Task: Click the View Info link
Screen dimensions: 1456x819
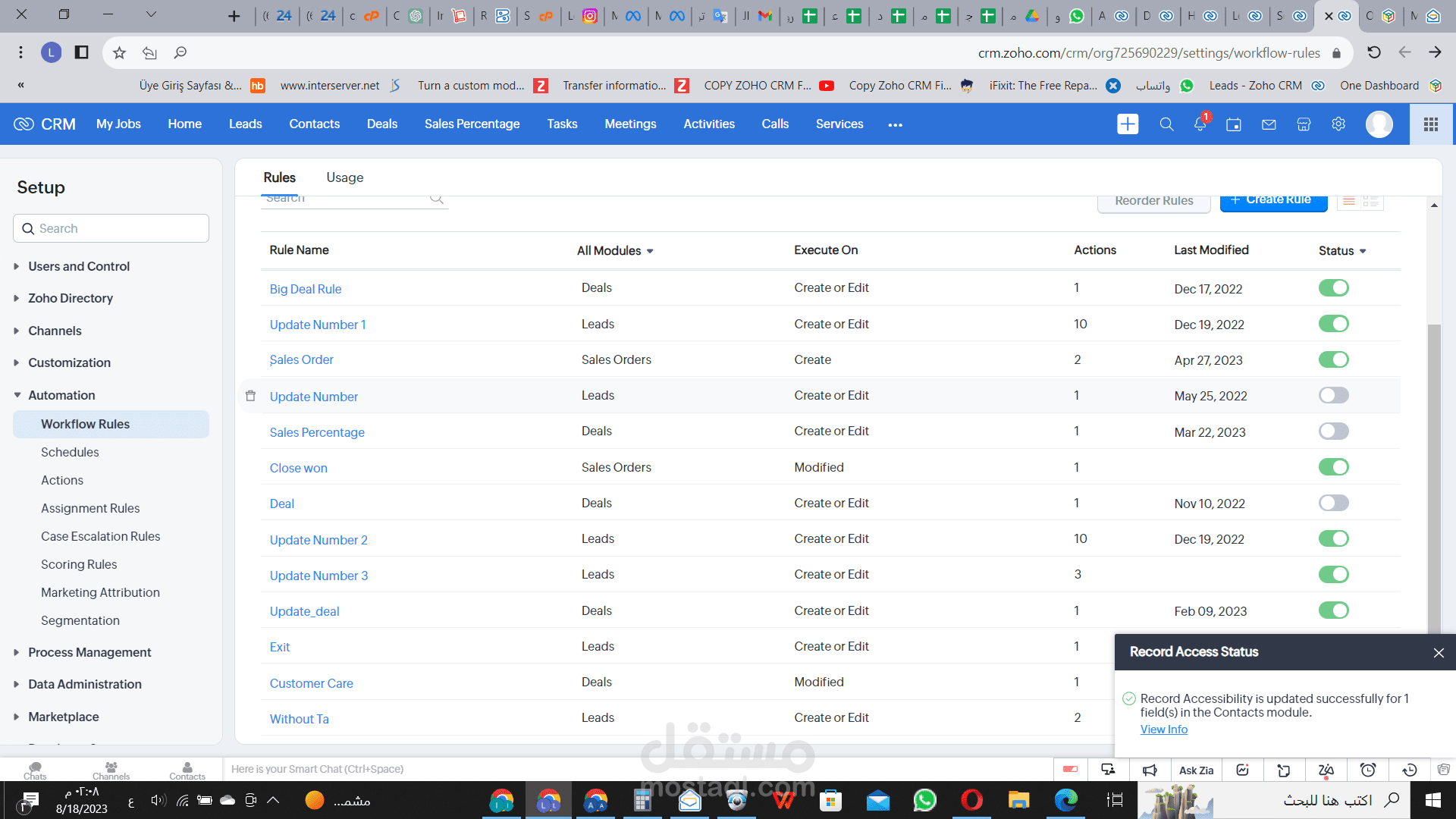Action: pos(1163,730)
